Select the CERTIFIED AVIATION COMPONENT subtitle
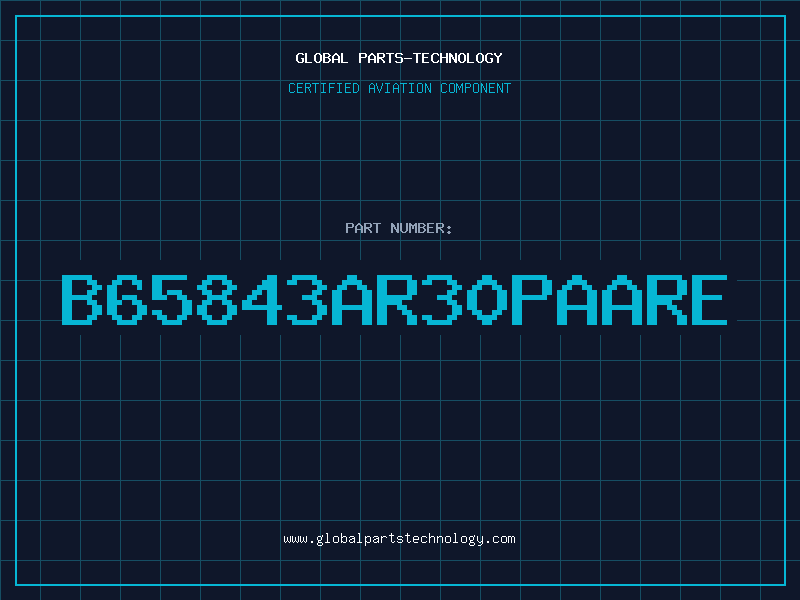Screen dimensions: 800x600 click(x=399, y=88)
